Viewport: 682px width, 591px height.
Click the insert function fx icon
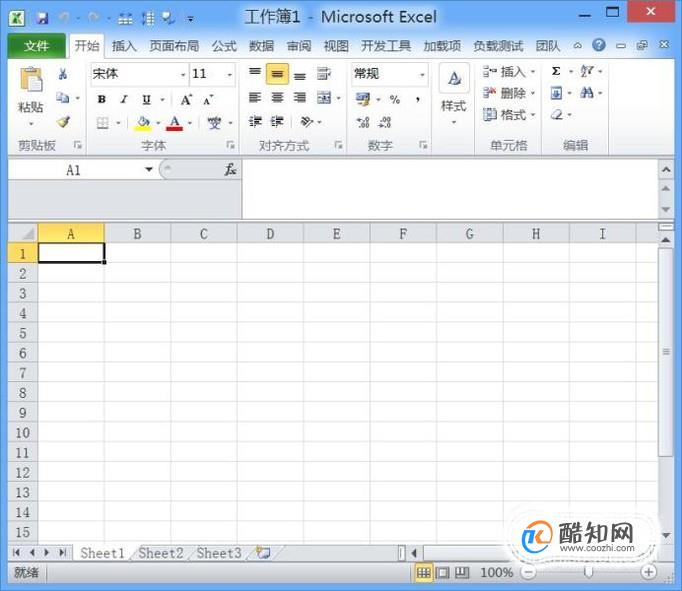(x=230, y=170)
